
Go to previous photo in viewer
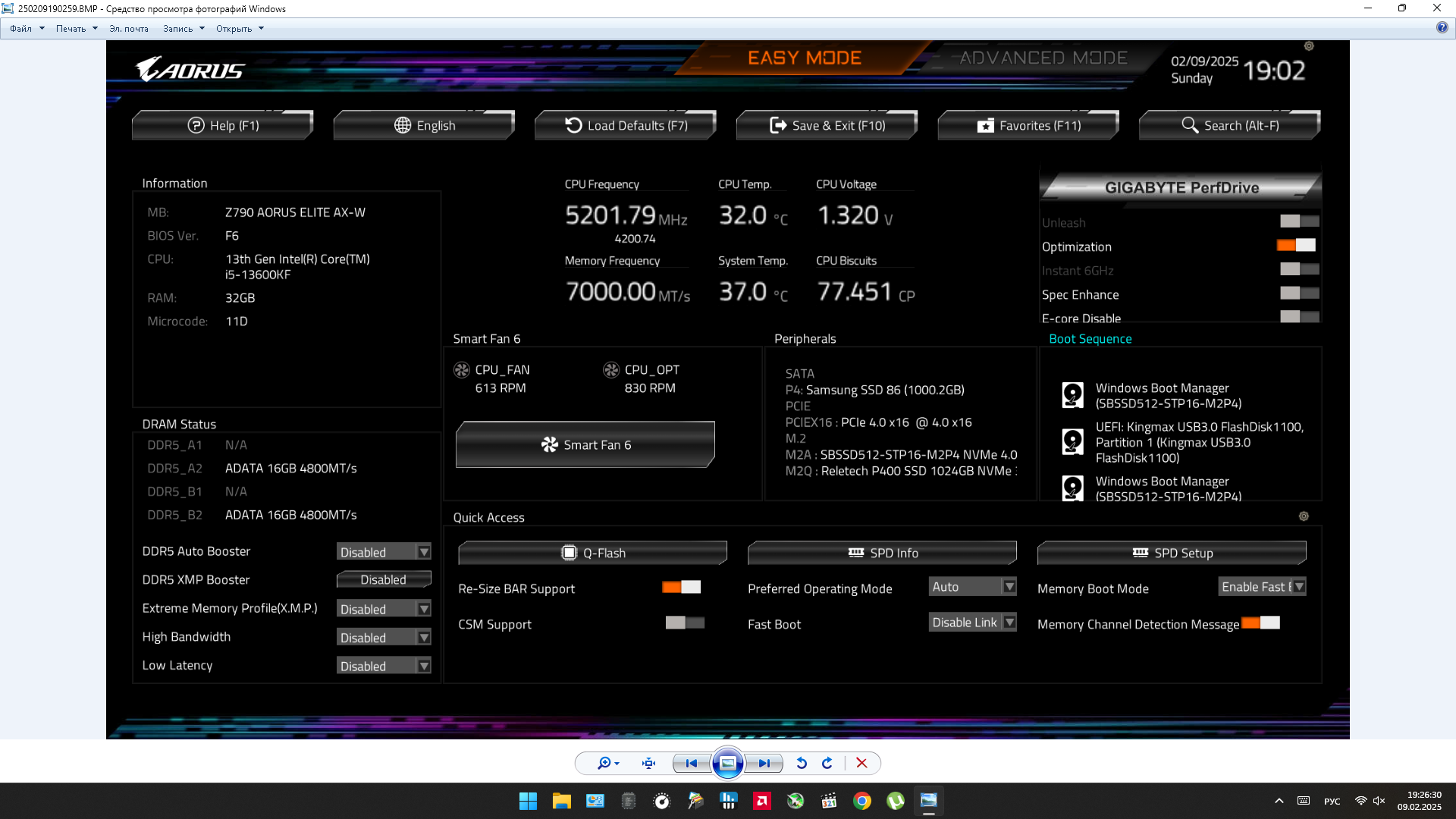[691, 763]
